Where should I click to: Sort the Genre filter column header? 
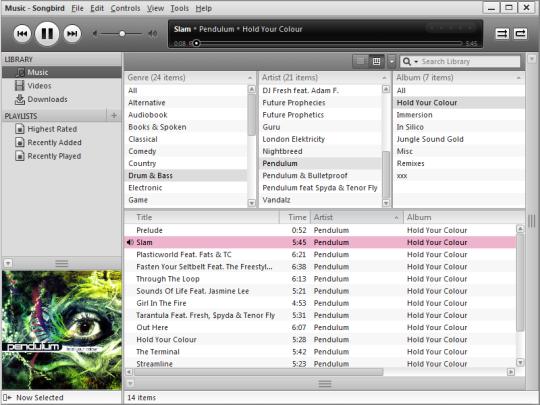190,77
